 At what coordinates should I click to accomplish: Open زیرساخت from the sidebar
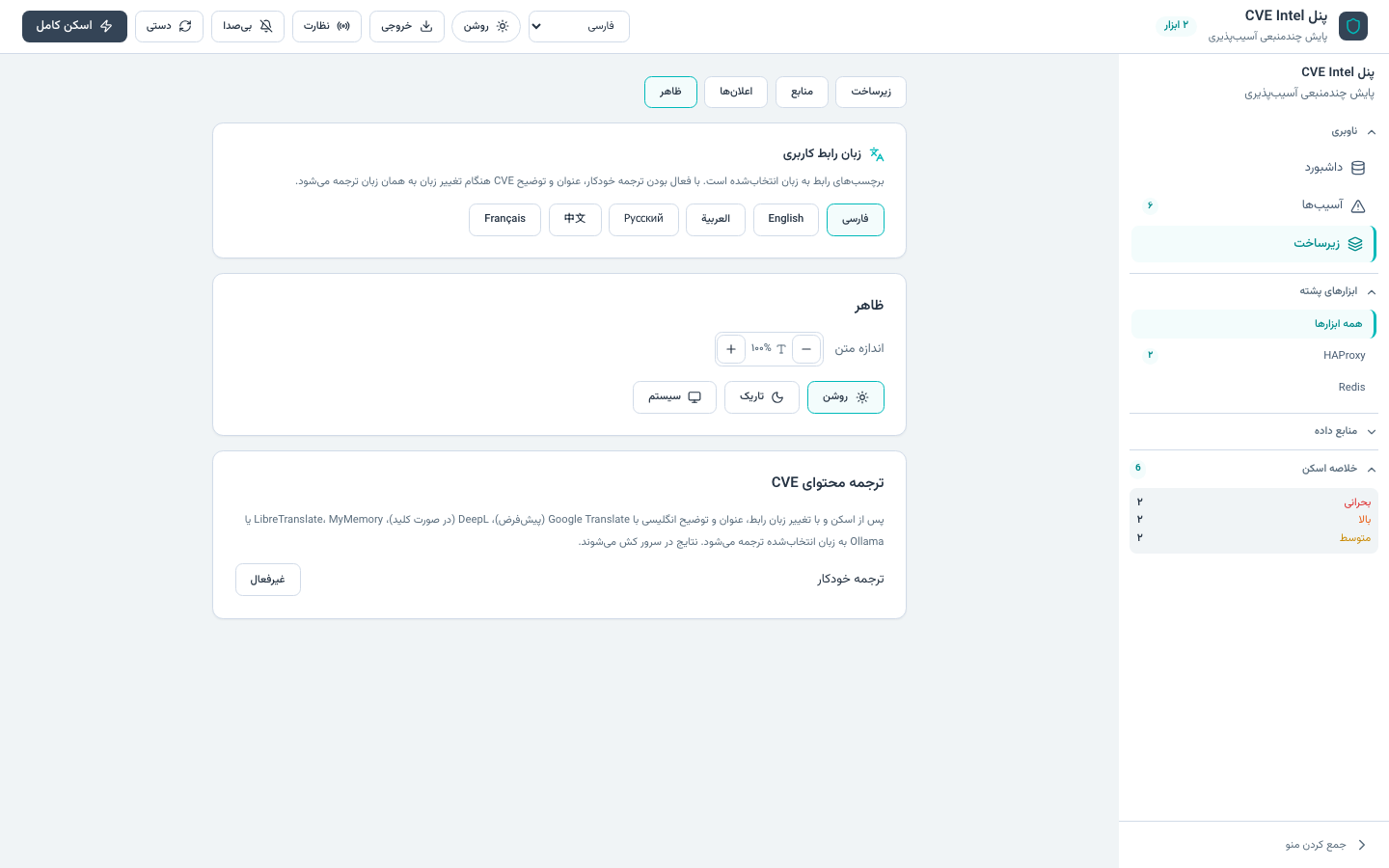[x=1254, y=244]
